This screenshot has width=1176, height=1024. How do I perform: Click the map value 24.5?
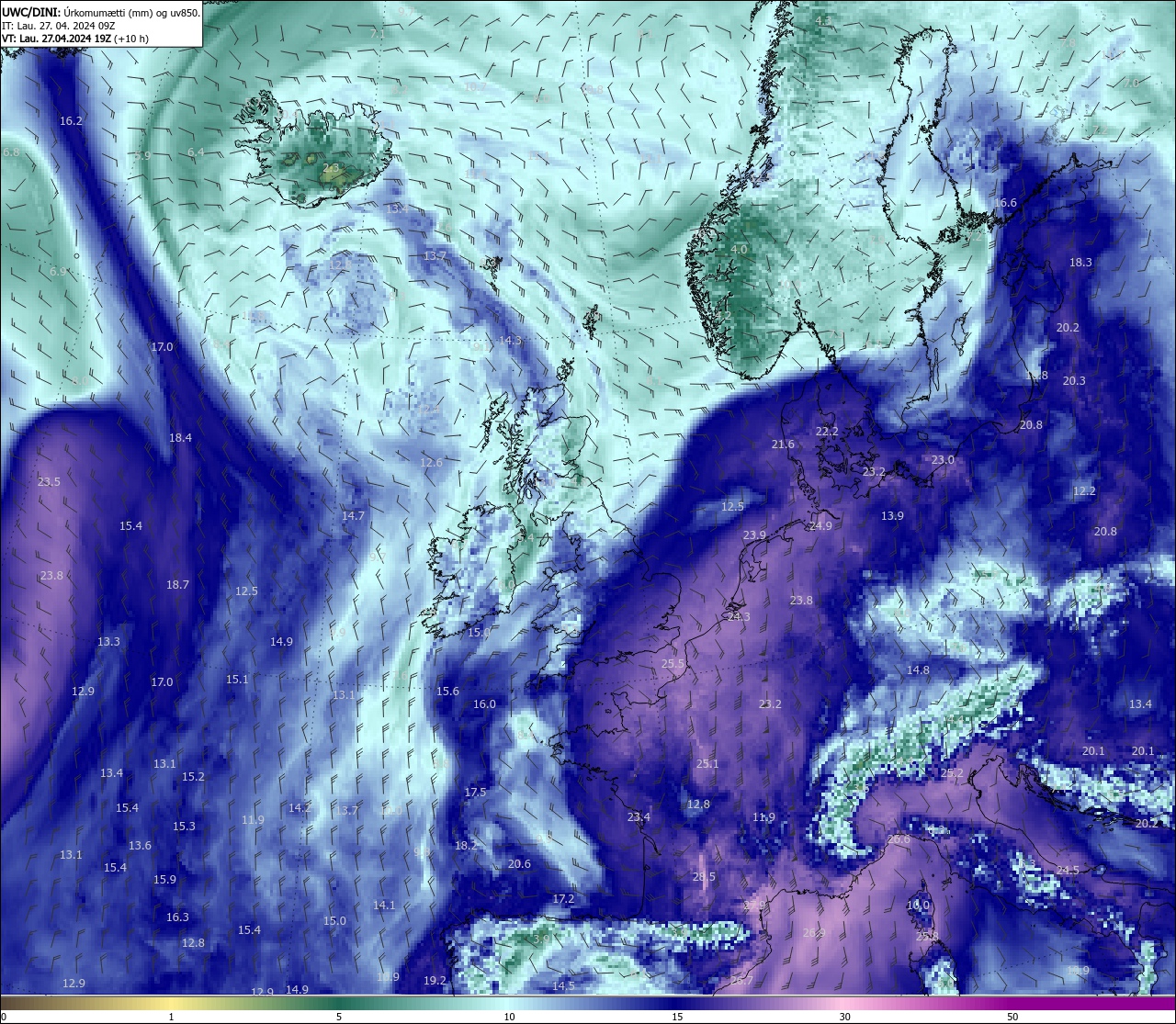1068,871
